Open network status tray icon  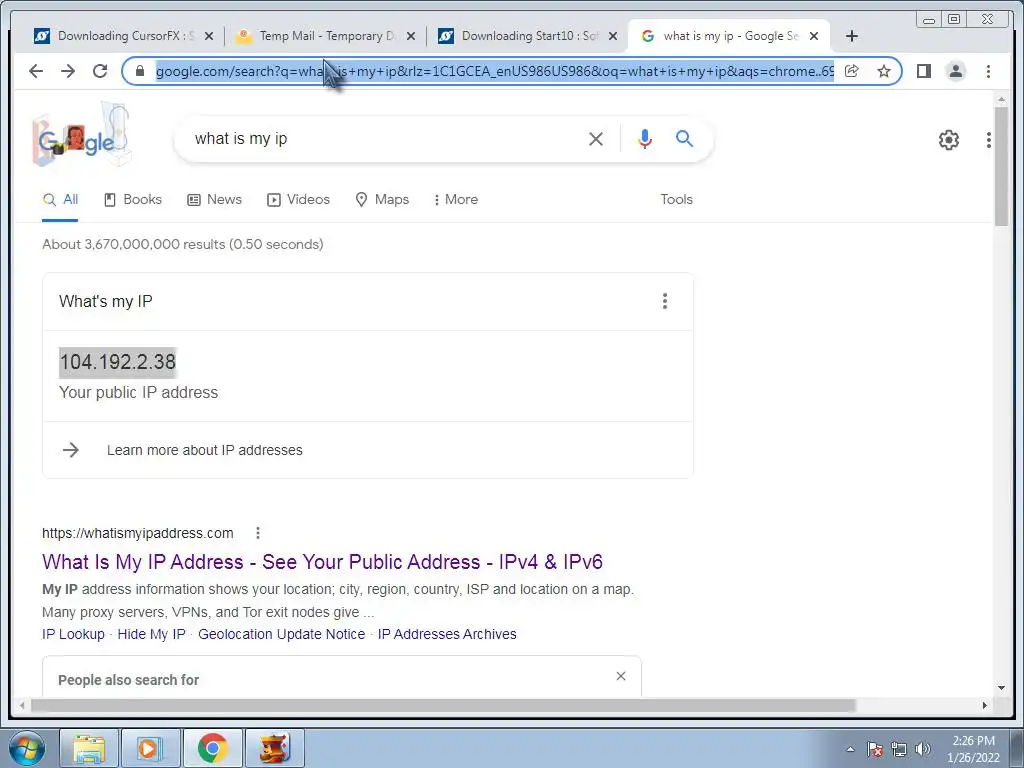[x=899, y=749]
